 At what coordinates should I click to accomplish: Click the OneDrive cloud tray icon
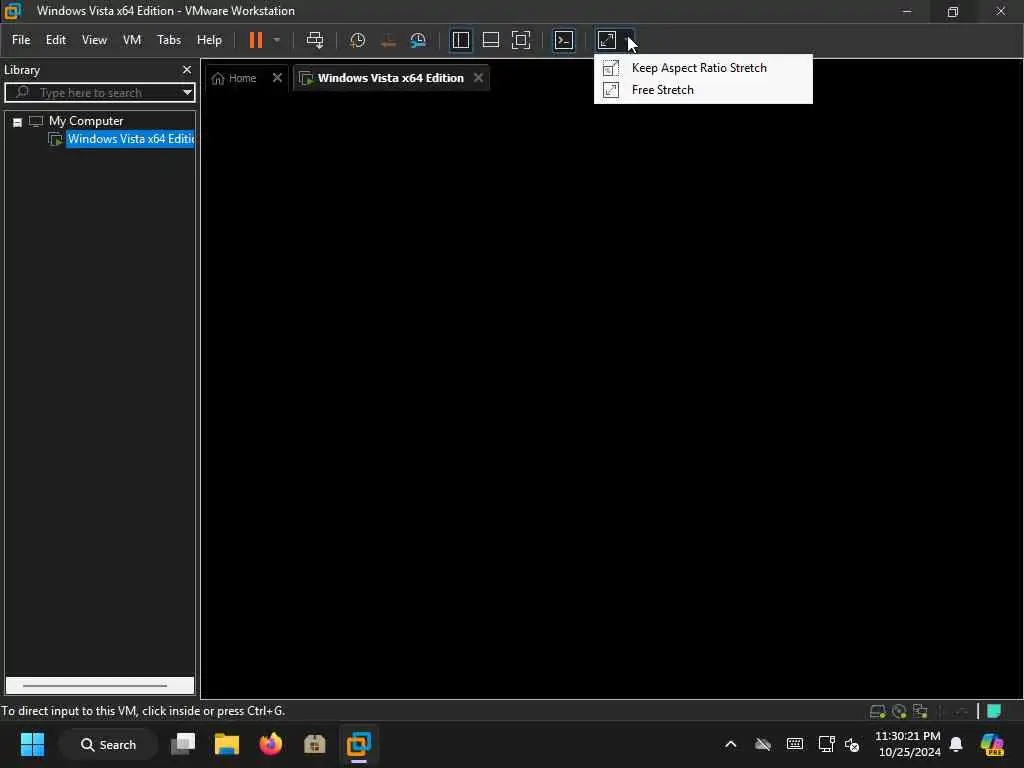click(x=762, y=744)
